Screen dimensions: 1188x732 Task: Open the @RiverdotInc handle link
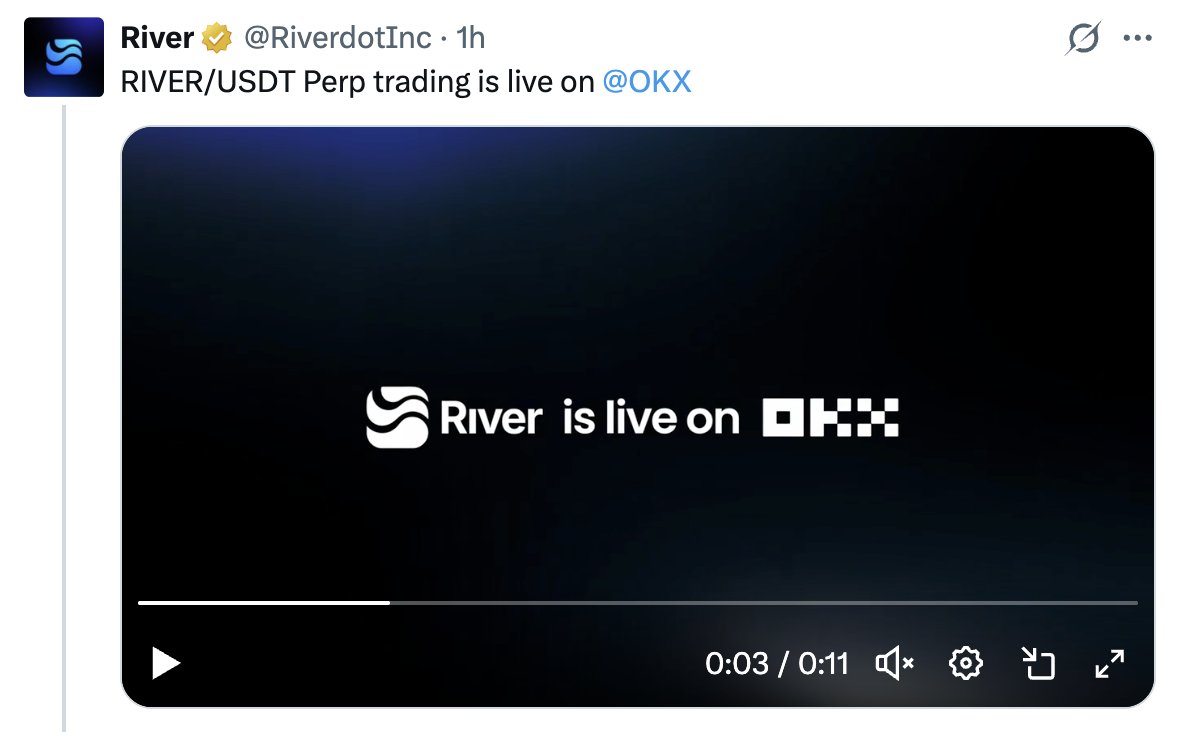click(338, 38)
